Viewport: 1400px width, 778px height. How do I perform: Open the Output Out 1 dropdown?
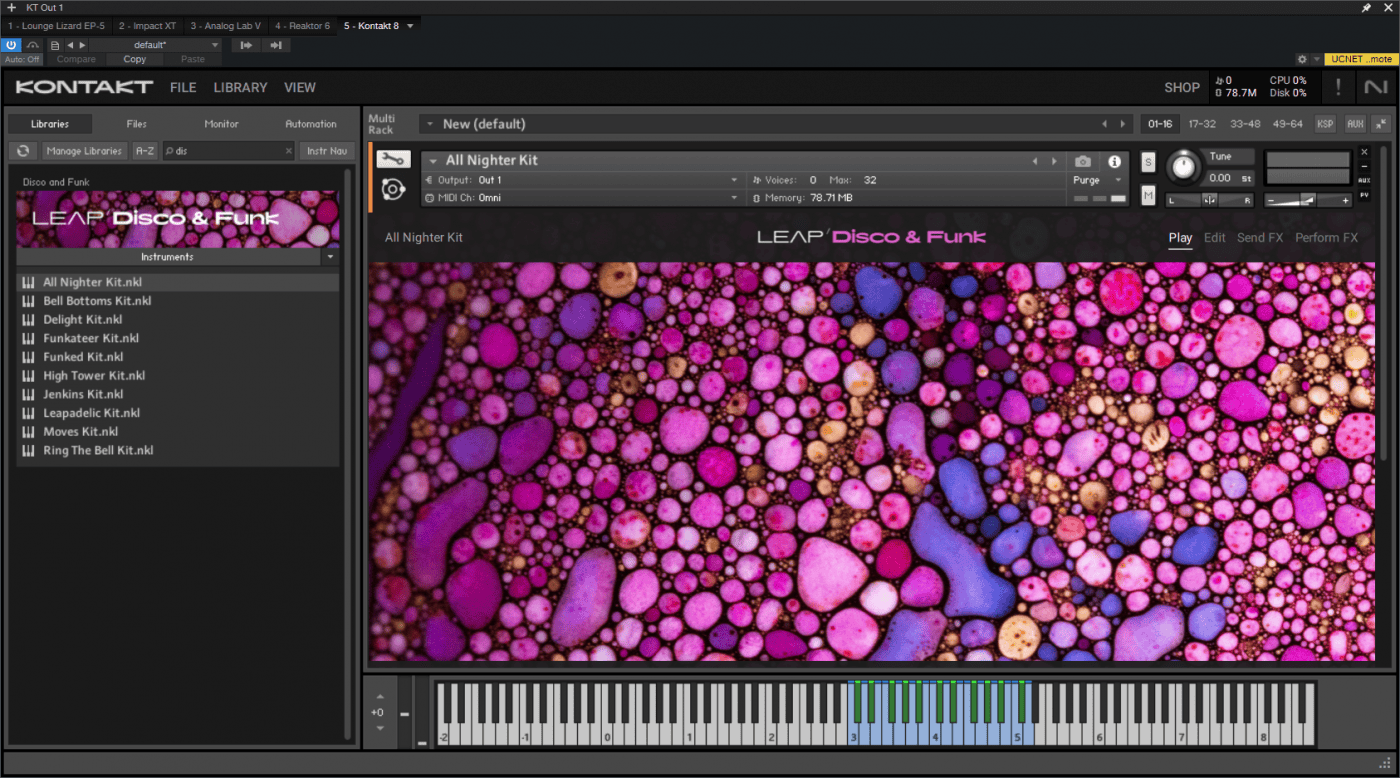[x=582, y=180]
